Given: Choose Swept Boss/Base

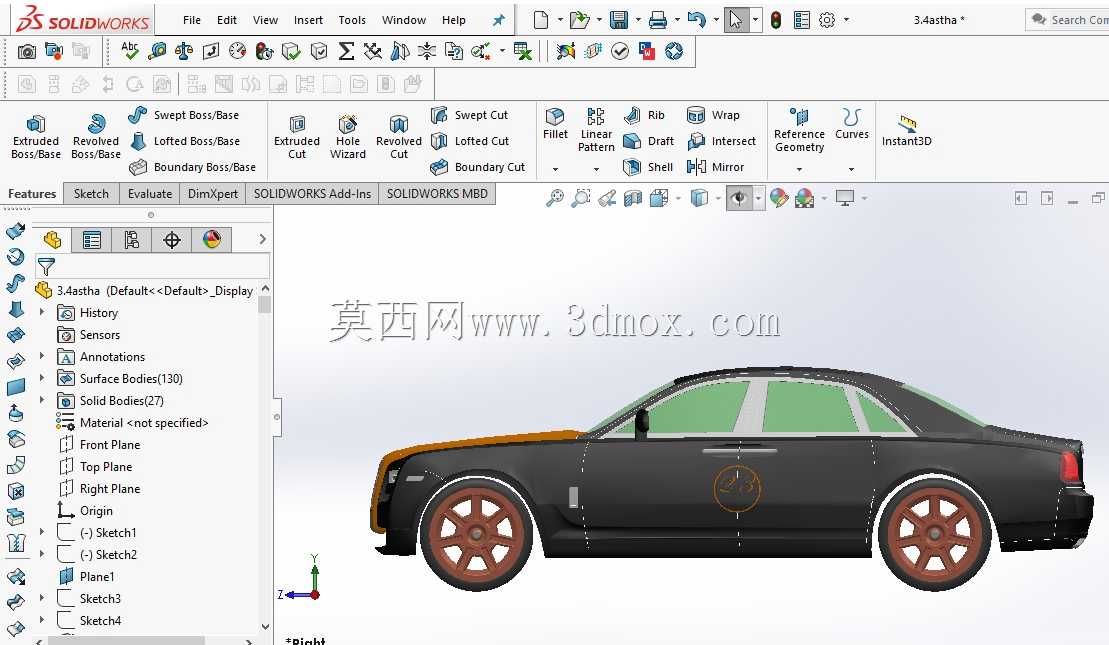Looking at the screenshot, I should pos(185,115).
